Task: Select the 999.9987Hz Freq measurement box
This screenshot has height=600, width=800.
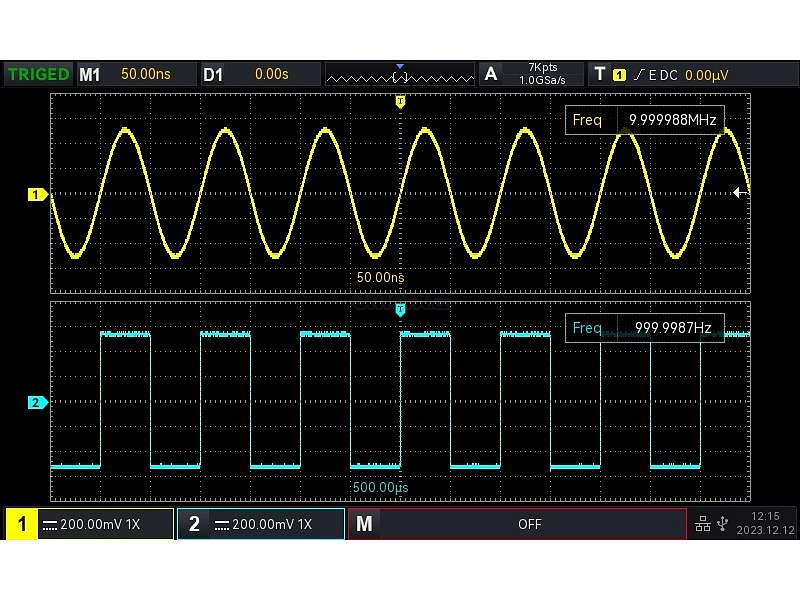Action: coord(644,328)
